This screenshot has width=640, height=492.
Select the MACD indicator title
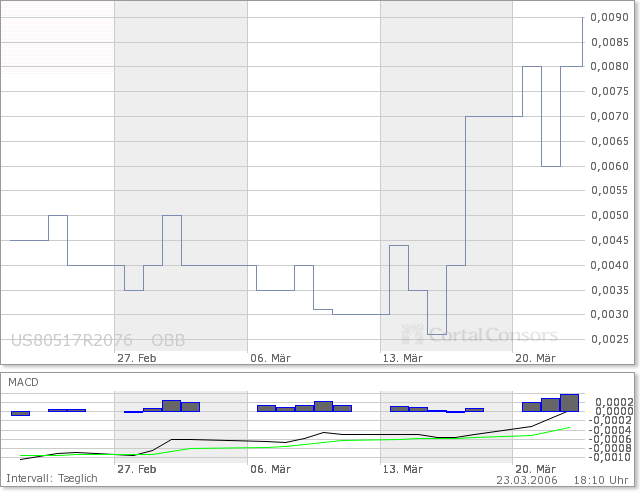(26, 382)
